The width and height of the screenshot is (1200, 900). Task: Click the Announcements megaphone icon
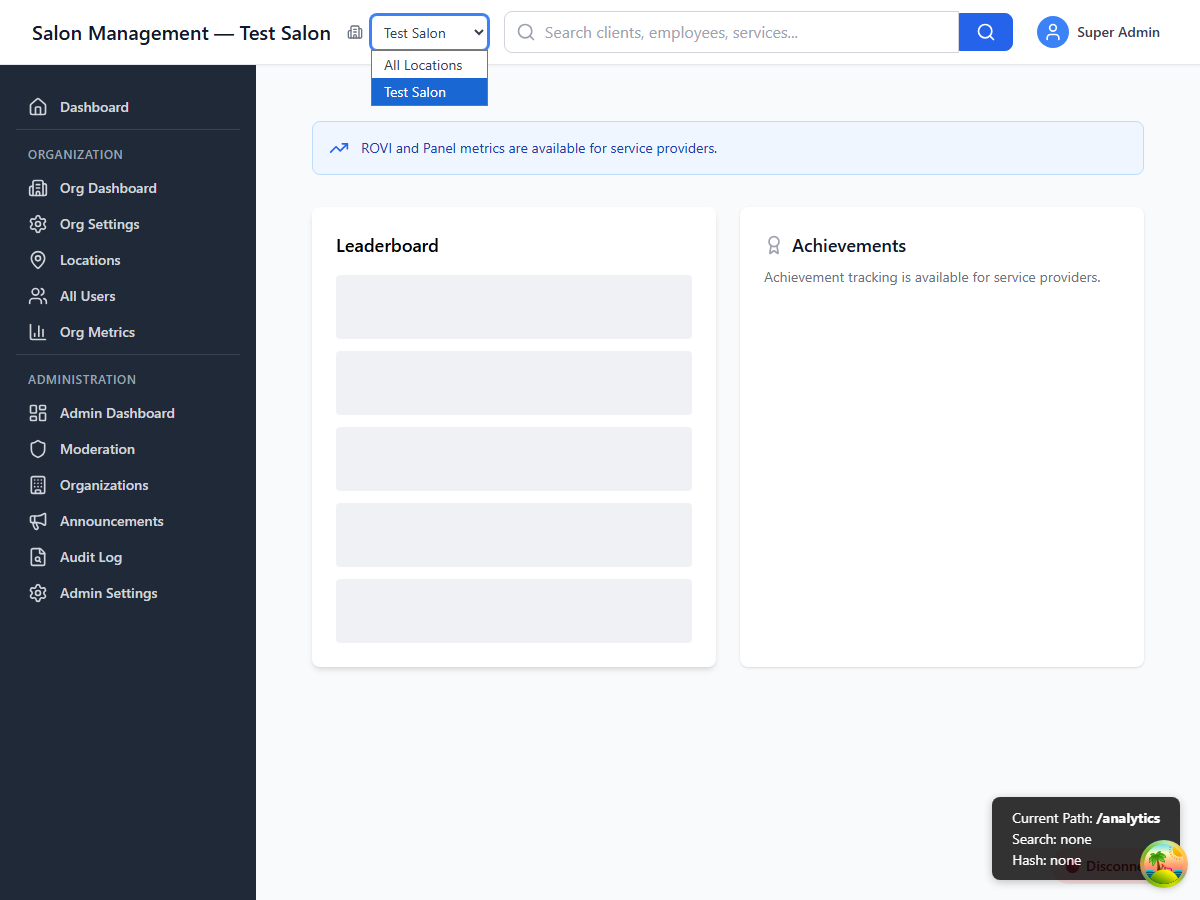point(38,521)
